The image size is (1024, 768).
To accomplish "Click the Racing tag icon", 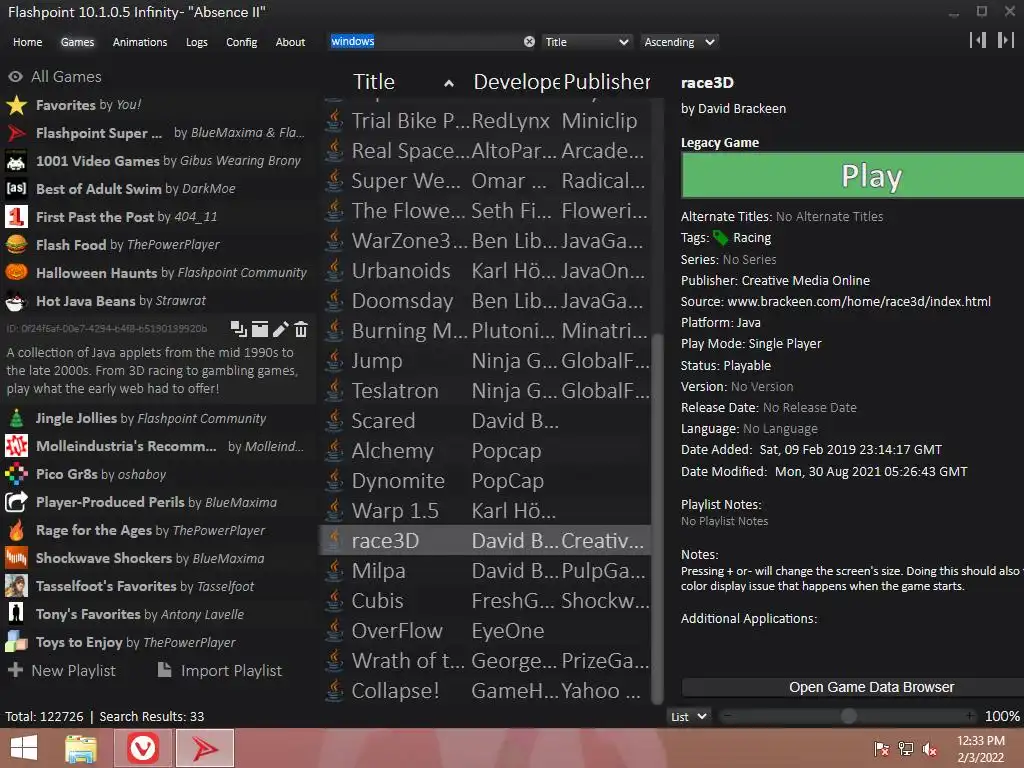I will 720,238.
